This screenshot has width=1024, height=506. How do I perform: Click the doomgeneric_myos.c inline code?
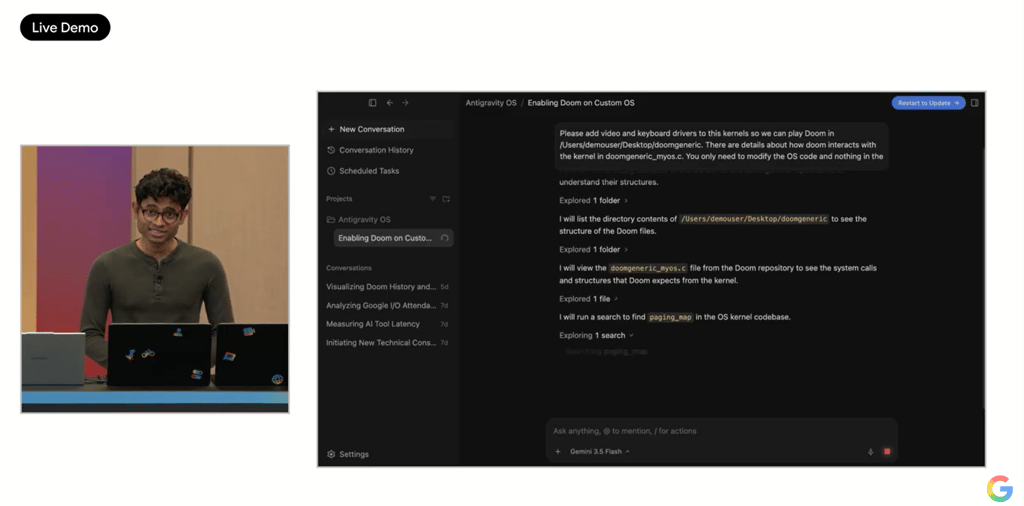point(648,268)
